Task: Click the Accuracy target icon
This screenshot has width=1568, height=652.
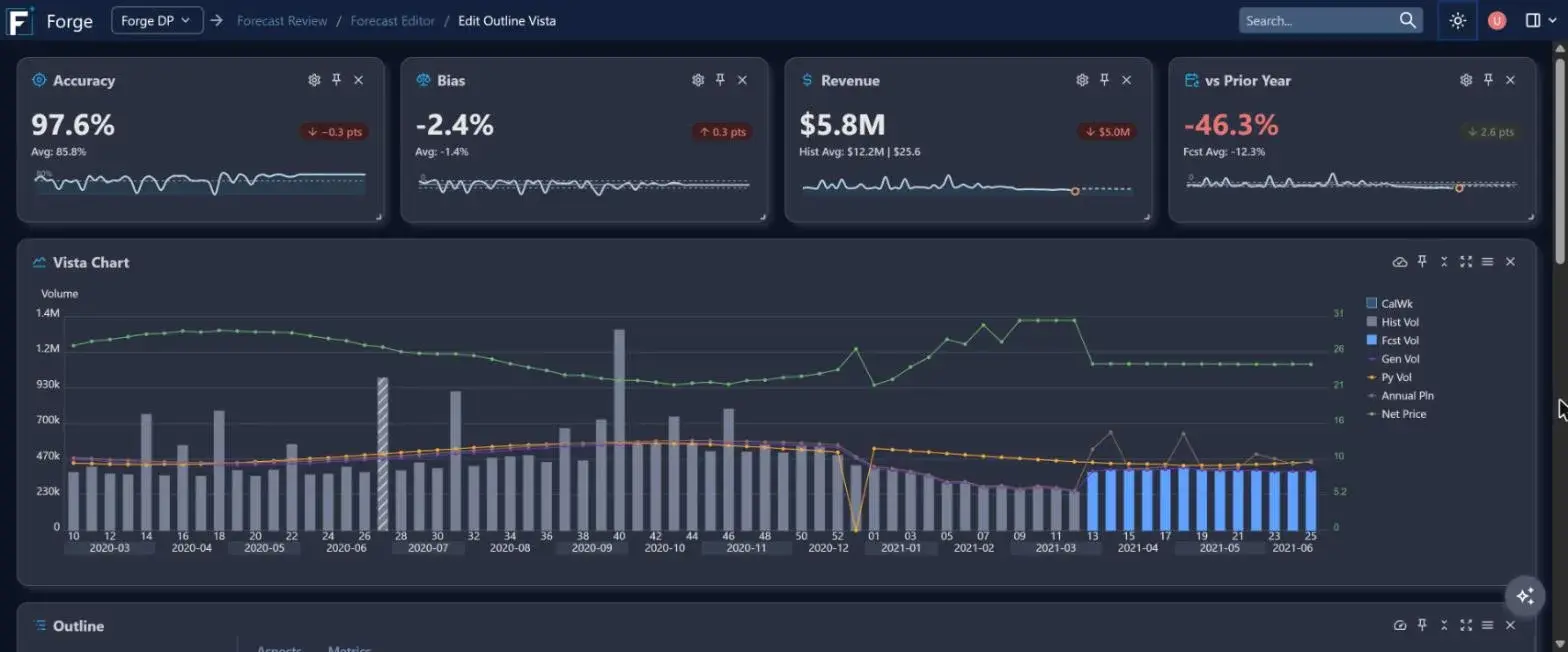Action: [39, 80]
